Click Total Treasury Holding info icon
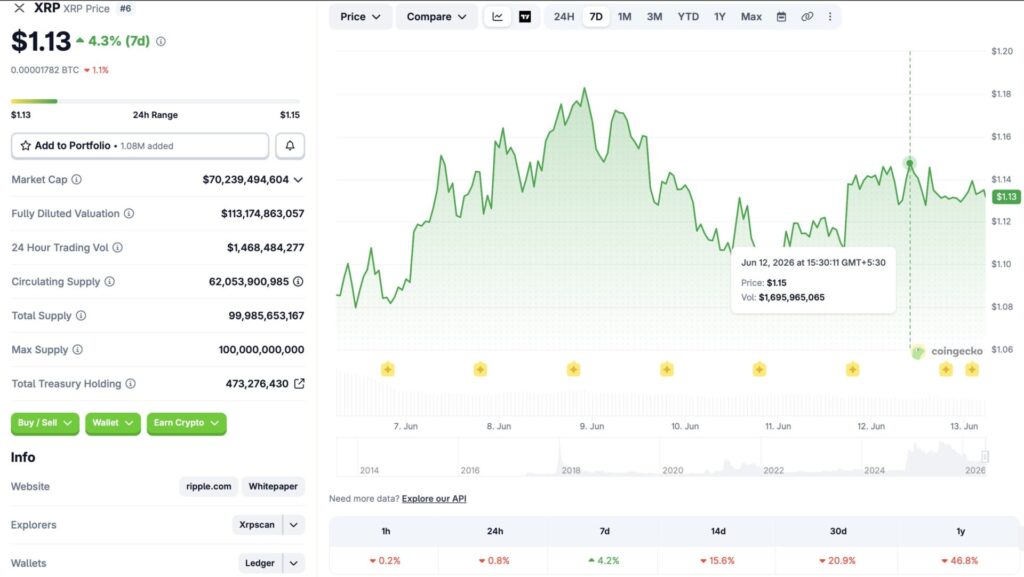1024x577 pixels. (131, 383)
